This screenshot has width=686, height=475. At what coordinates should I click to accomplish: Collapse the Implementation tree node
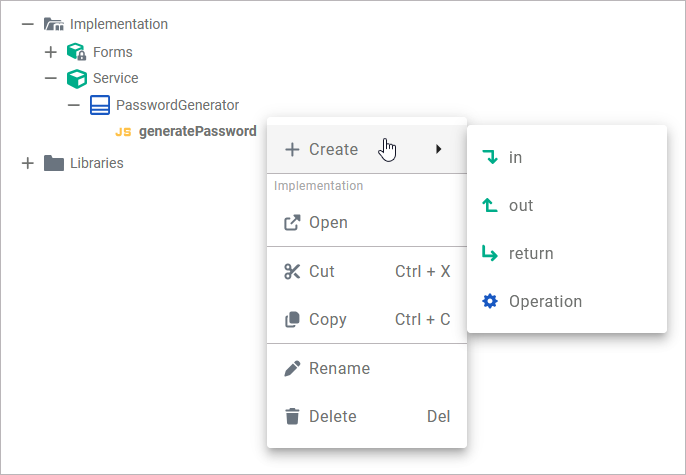point(27,24)
